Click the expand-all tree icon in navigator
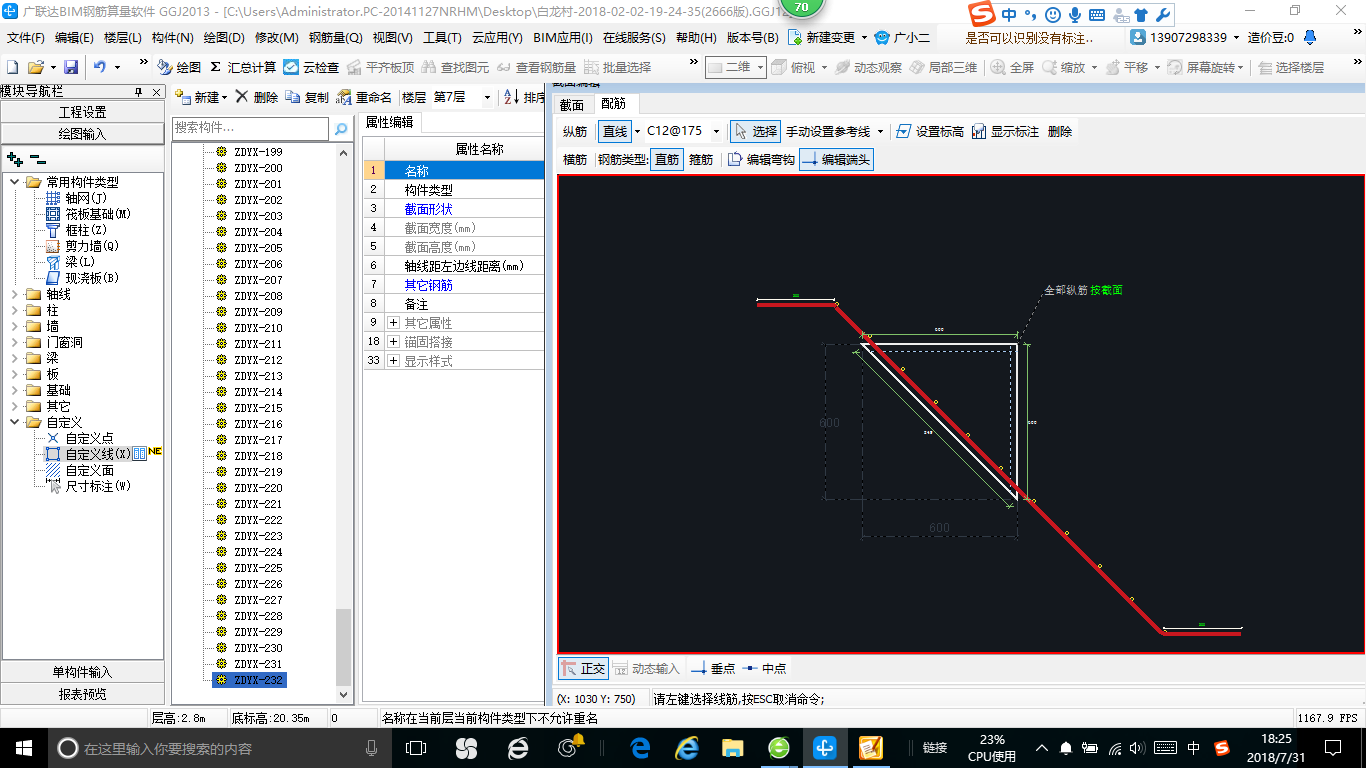The width and height of the screenshot is (1366, 768). (14, 158)
